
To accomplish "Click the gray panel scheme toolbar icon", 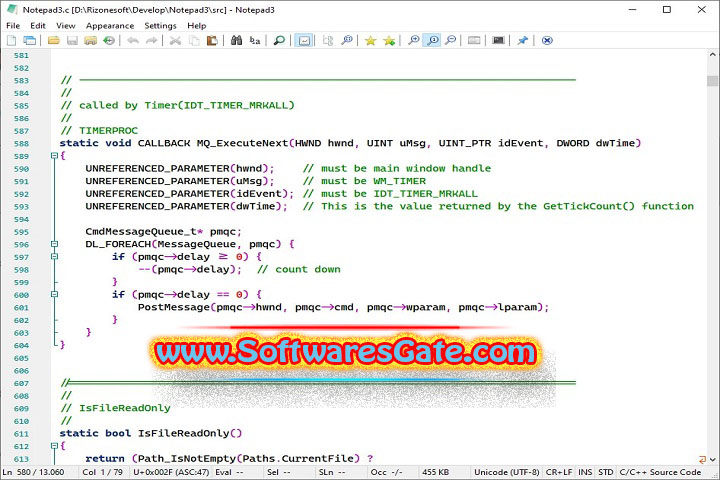I will click(474, 41).
